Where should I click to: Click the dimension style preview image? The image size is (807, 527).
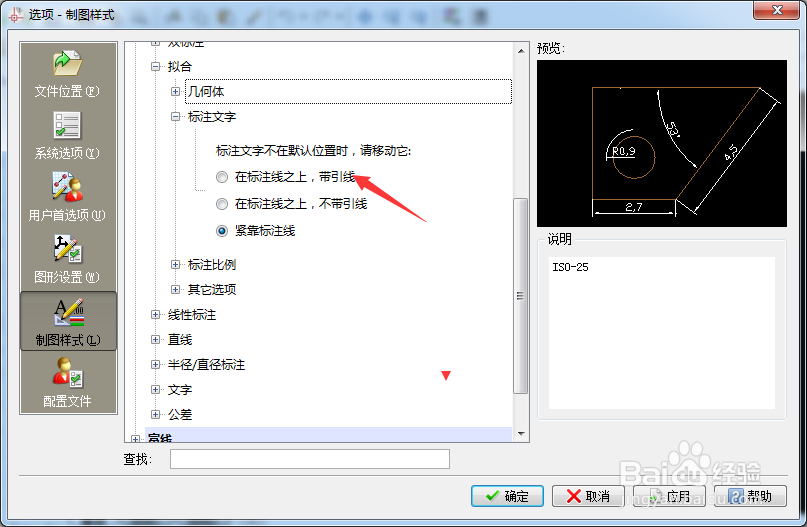(662, 144)
